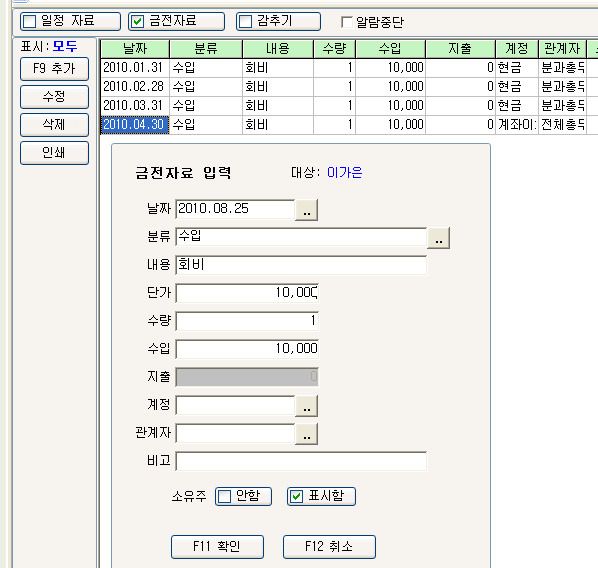Uncheck the 표시함 checkbox
Image resolution: width=598 pixels, height=568 pixels.
point(321,496)
